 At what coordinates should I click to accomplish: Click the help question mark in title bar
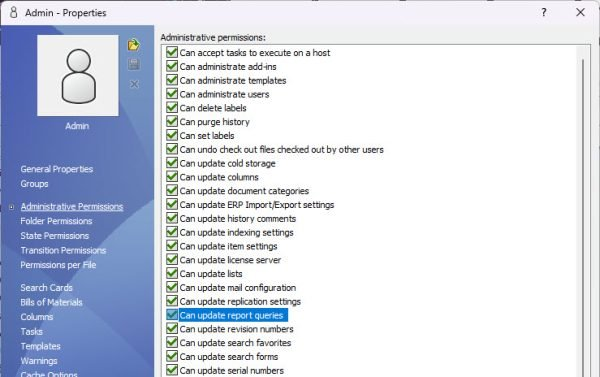point(544,12)
